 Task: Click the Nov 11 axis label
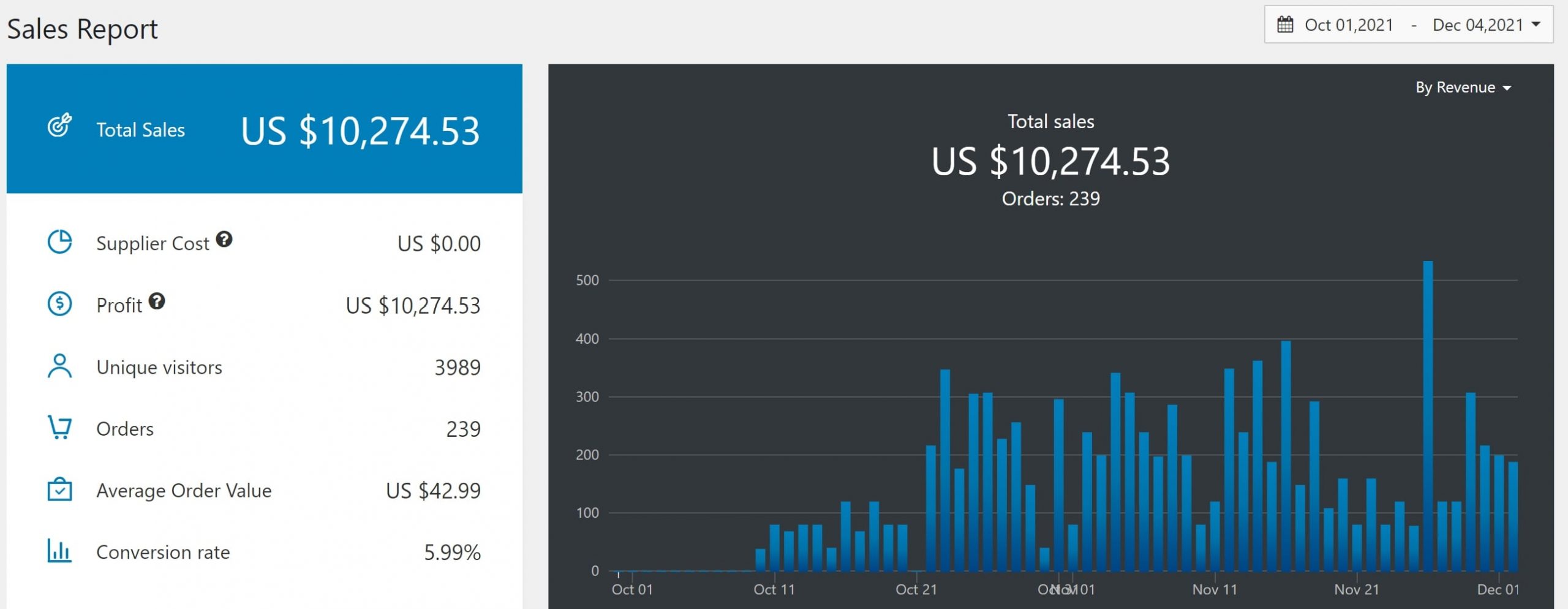[x=1215, y=589]
